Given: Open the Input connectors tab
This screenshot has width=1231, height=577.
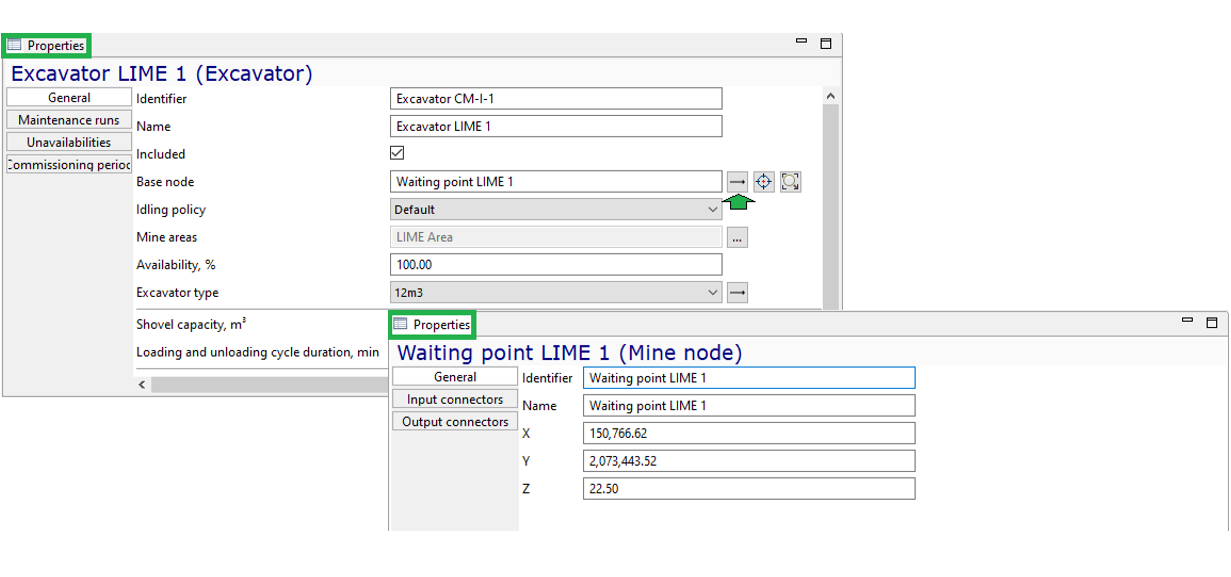Looking at the screenshot, I should 455,399.
